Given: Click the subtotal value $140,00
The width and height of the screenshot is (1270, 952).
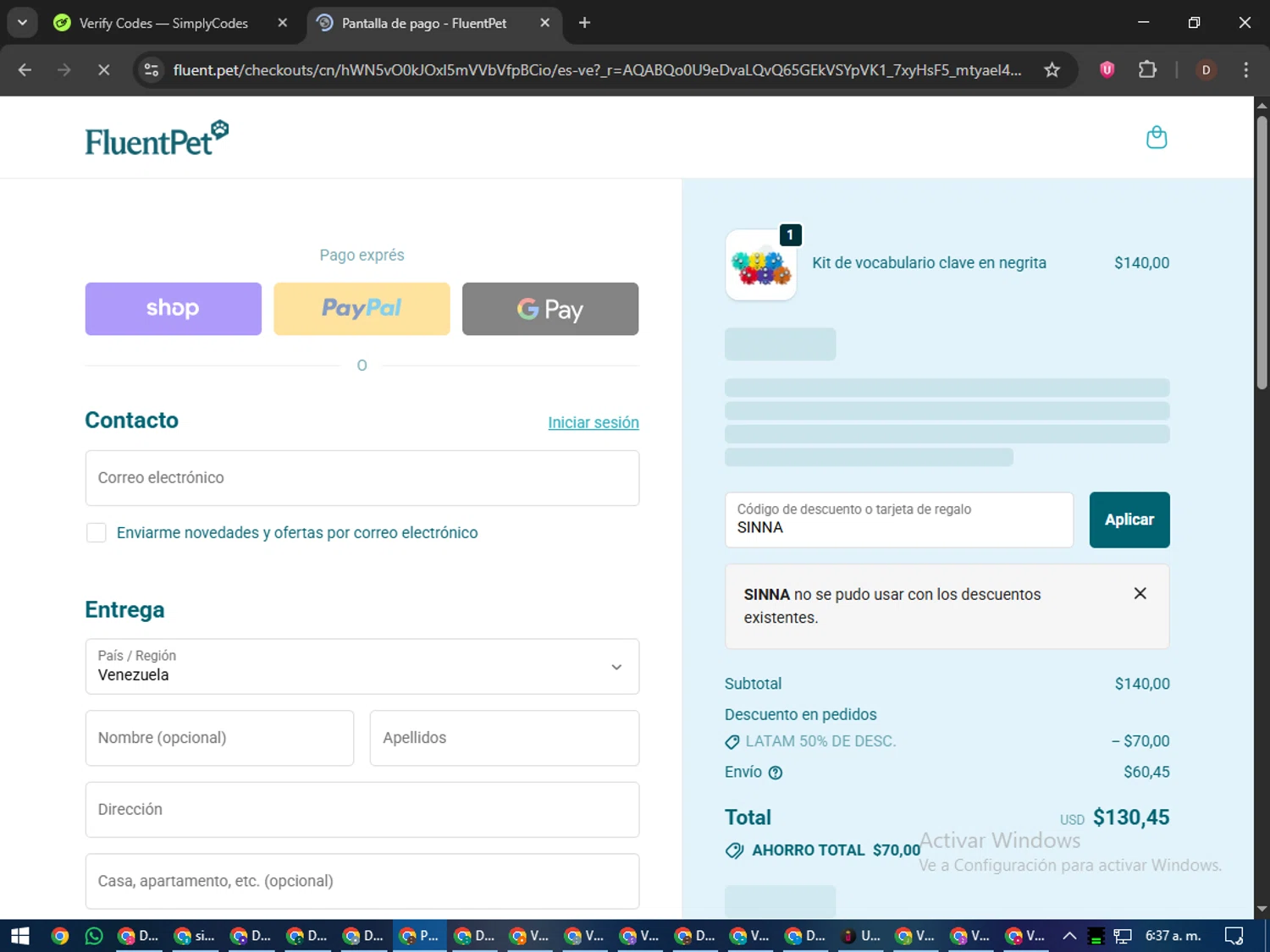Looking at the screenshot, I should click(1142, 684).
